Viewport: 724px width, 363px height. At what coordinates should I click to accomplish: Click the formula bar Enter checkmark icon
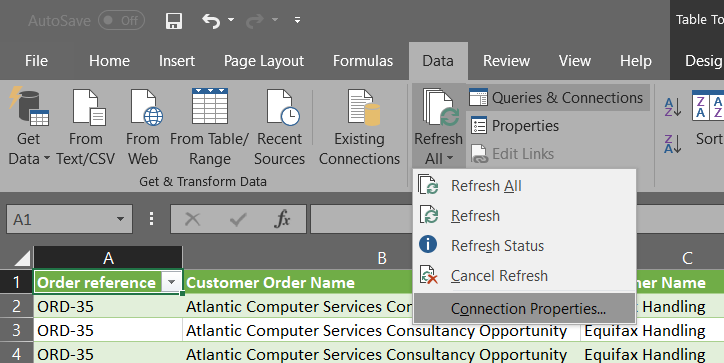tap(238, 219)
